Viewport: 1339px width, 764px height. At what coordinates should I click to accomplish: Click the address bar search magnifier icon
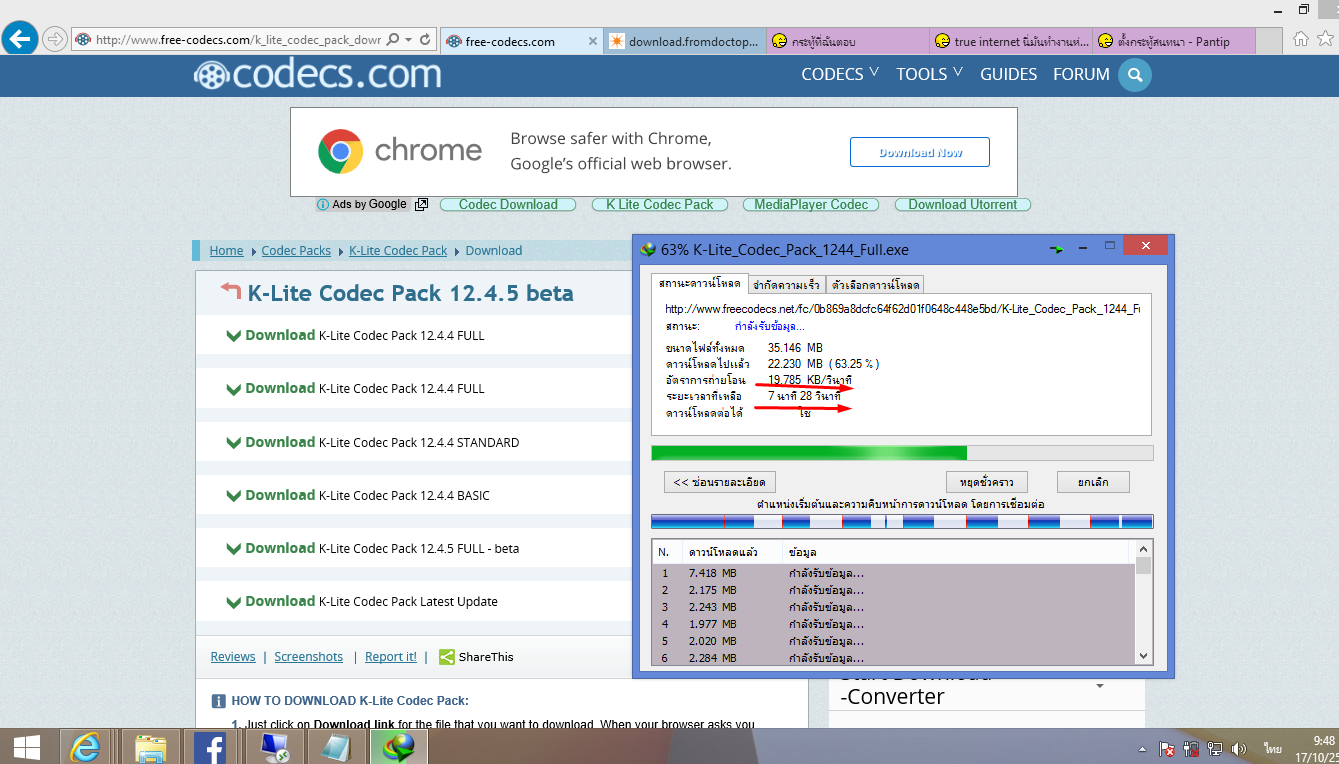392,40
